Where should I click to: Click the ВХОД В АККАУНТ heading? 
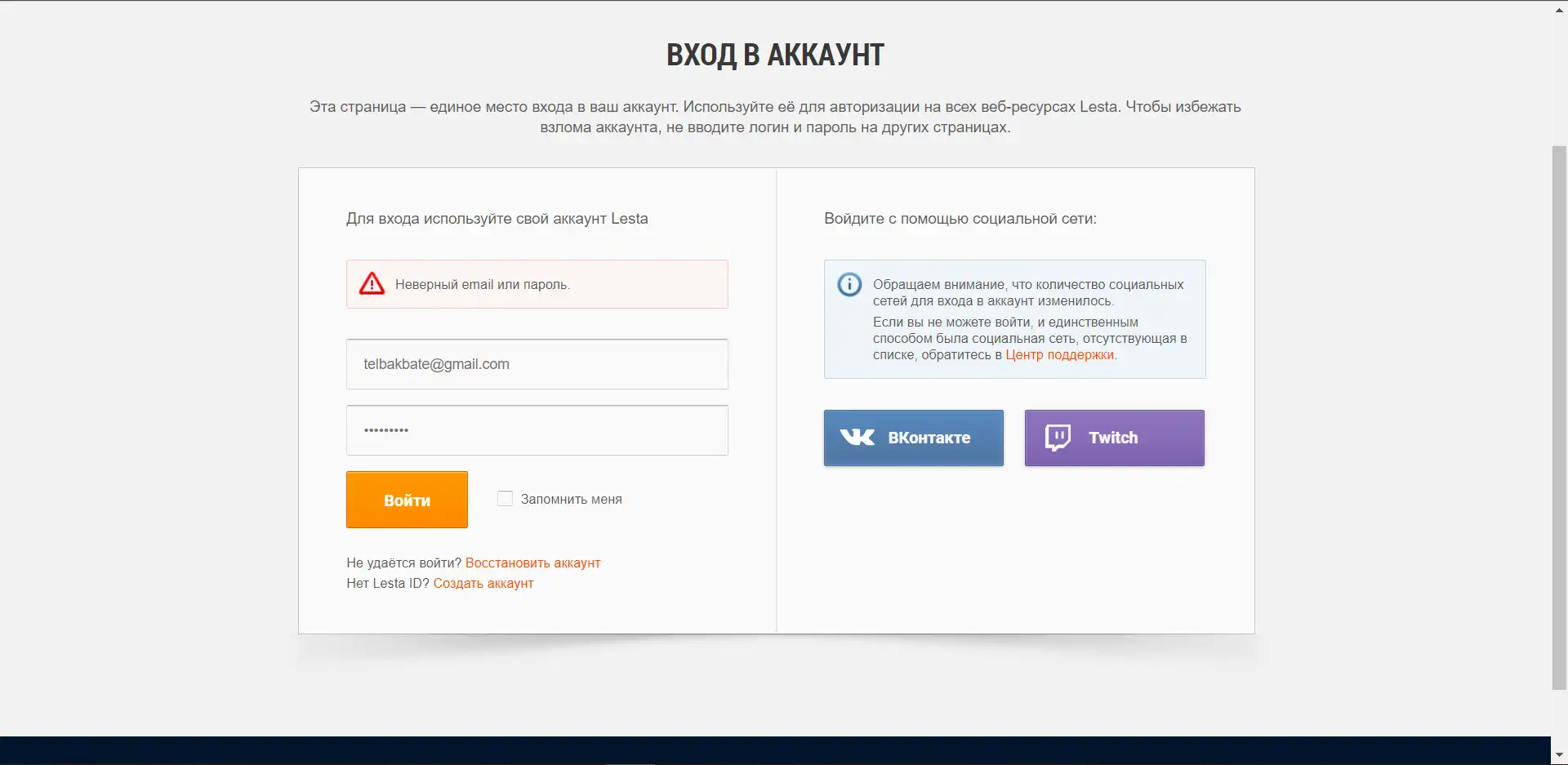(x=775, y=55)
